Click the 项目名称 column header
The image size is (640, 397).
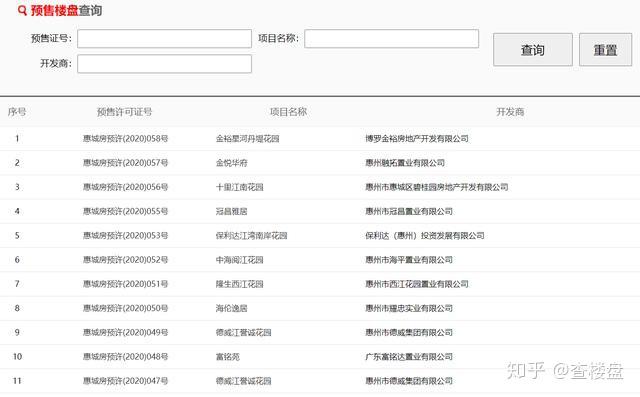(x=289, y=112)
